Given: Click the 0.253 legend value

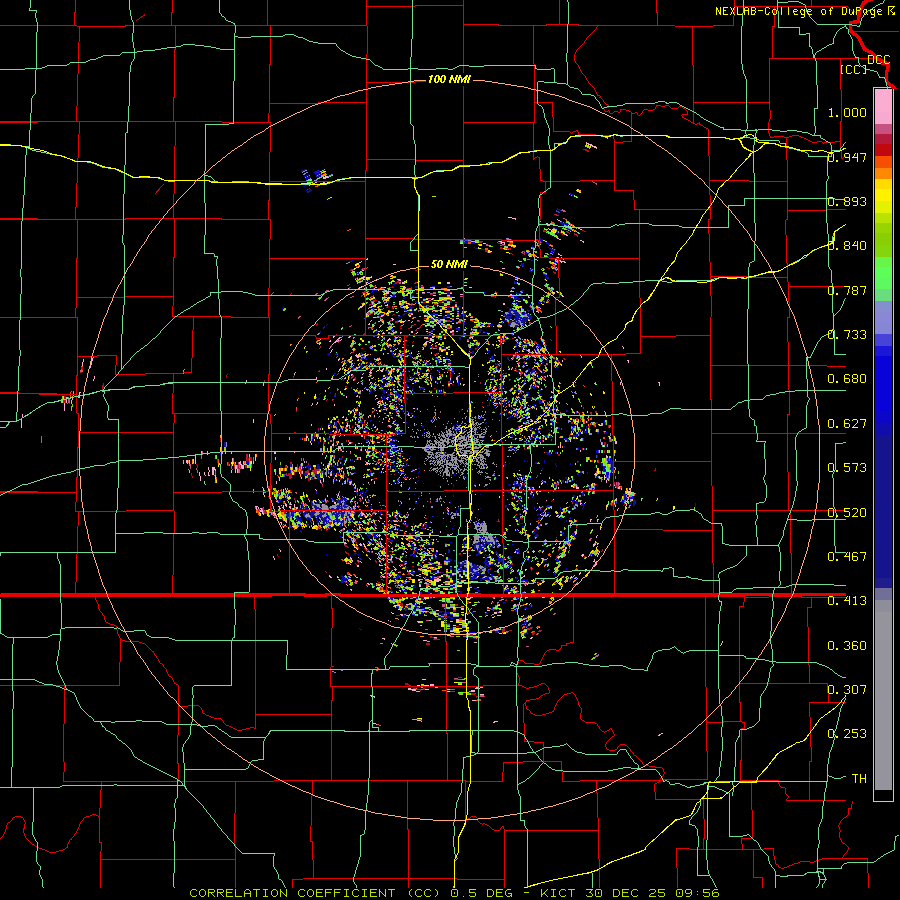Looking at the screenshot, I should [x=847, y=734].
